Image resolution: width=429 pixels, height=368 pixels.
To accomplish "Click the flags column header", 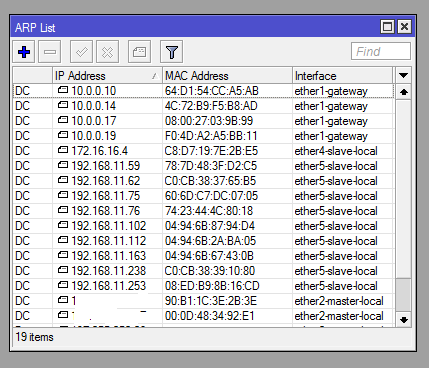I will pos(33,76).
